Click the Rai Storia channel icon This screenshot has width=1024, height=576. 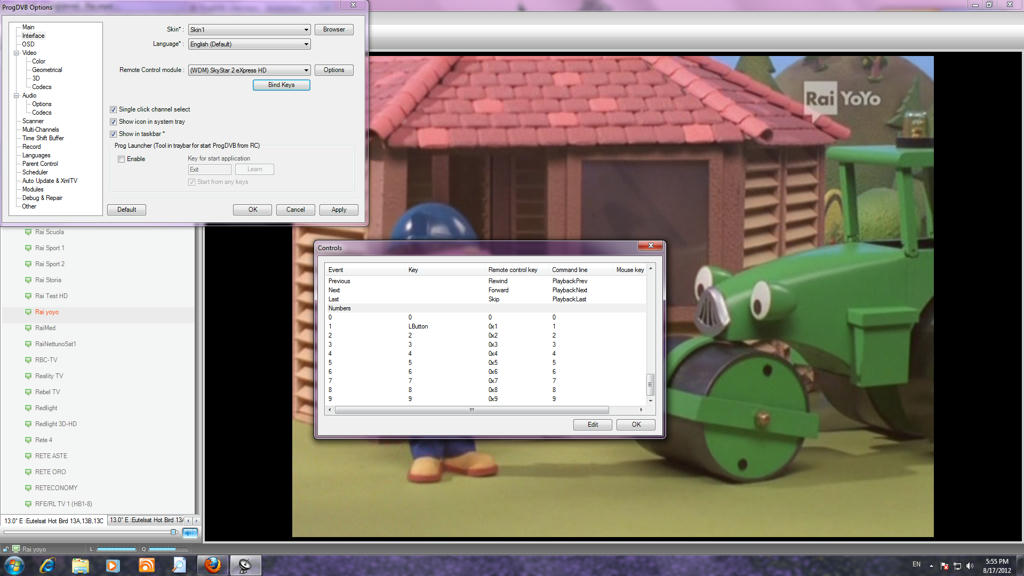(28, 280)
